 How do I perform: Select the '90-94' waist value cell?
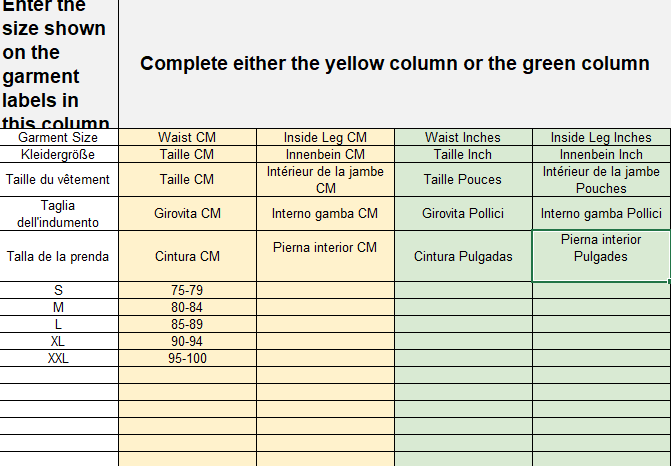(187, 341)
